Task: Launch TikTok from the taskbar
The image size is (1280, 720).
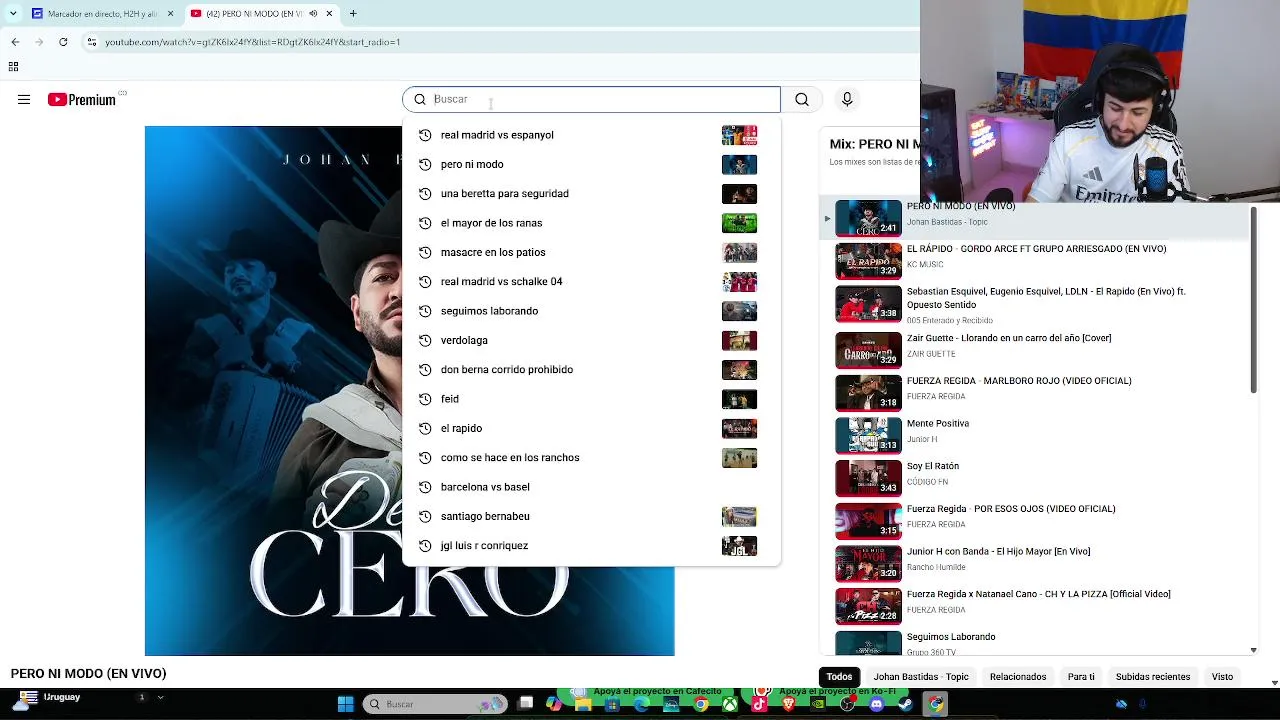Action: [760, 704]
